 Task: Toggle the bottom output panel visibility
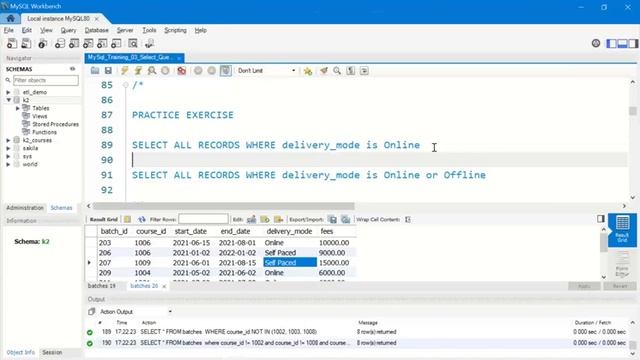622,43
